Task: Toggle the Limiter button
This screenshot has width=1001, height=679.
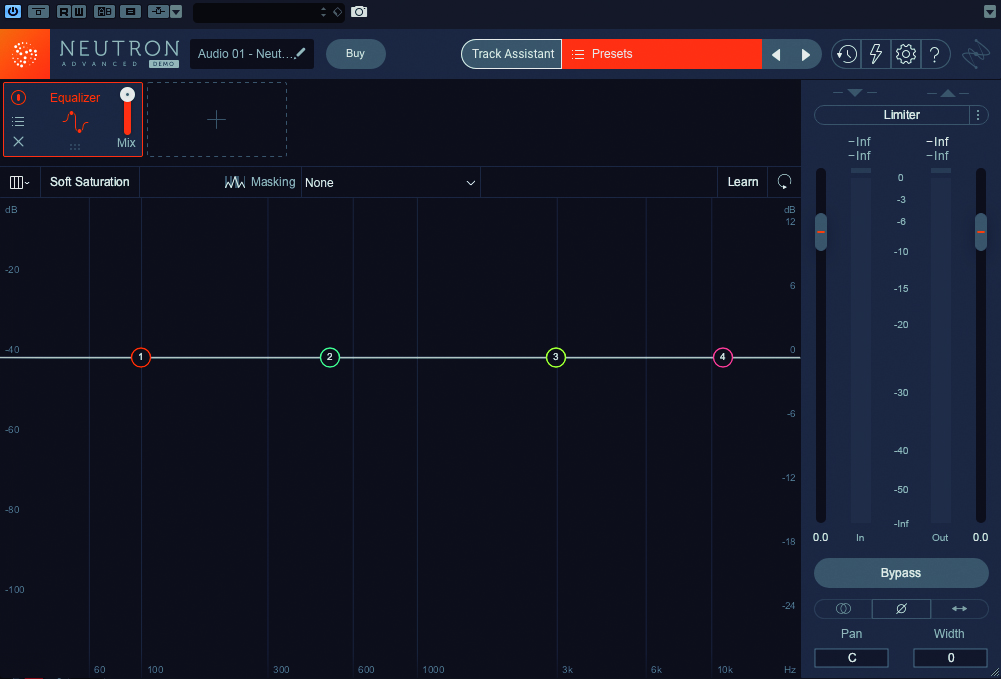Action: pyautogui.click(x=892, y=115)
